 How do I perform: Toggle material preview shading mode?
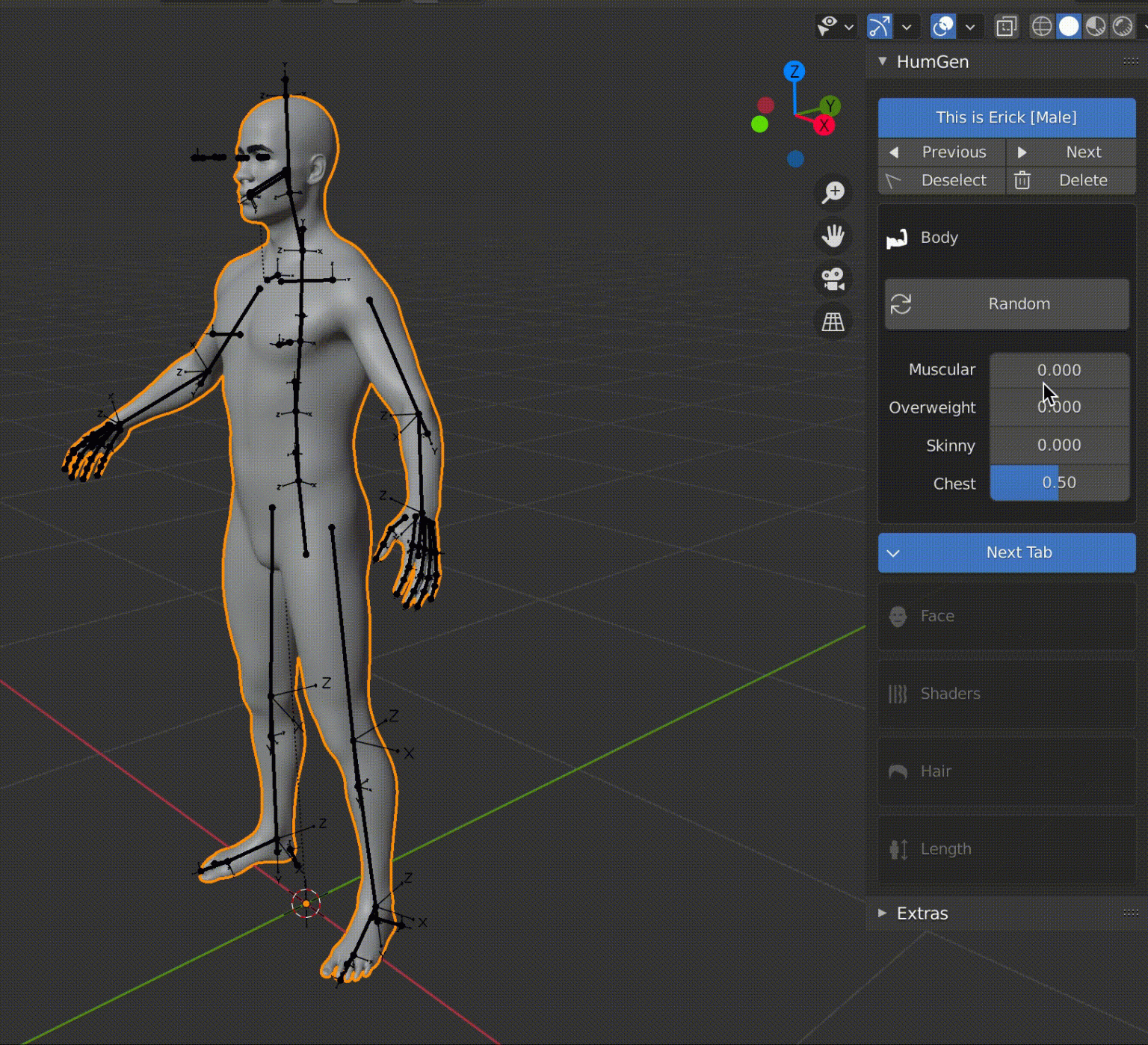(x=1094, y=25)
